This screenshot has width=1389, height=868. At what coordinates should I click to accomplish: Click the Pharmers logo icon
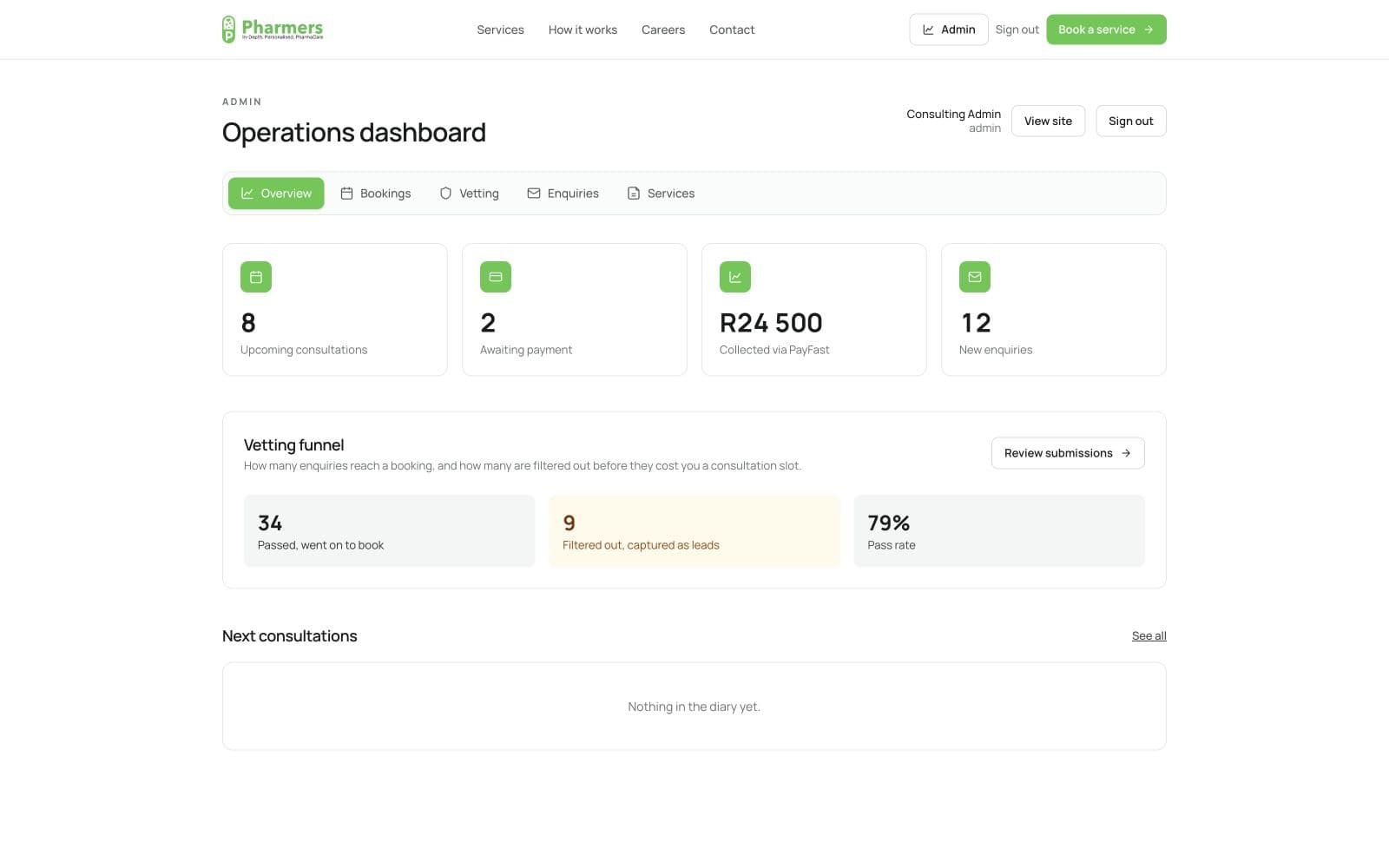[228, 30]
